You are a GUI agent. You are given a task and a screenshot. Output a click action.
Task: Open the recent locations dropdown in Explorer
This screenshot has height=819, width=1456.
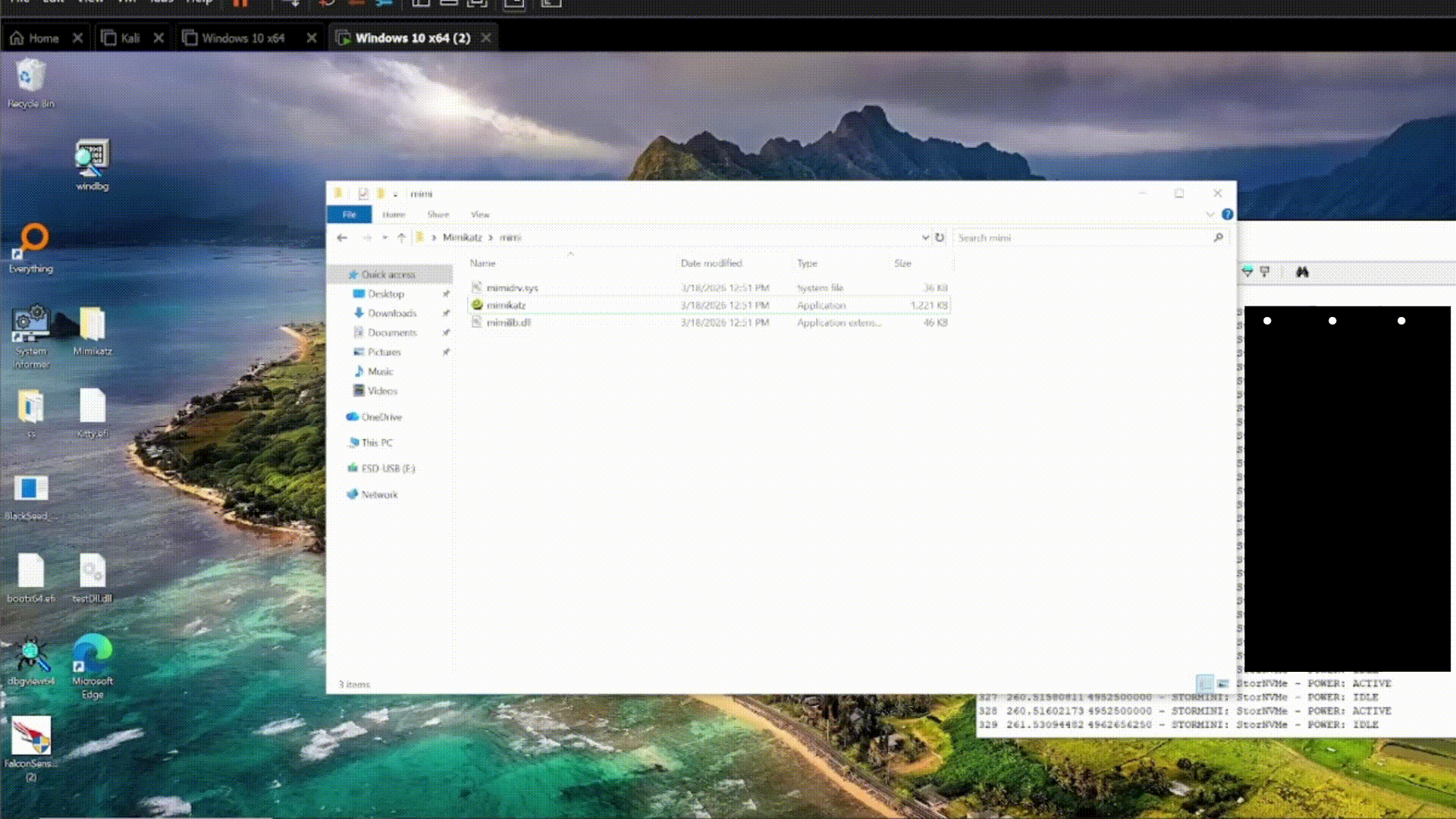(x=384, y=237)
